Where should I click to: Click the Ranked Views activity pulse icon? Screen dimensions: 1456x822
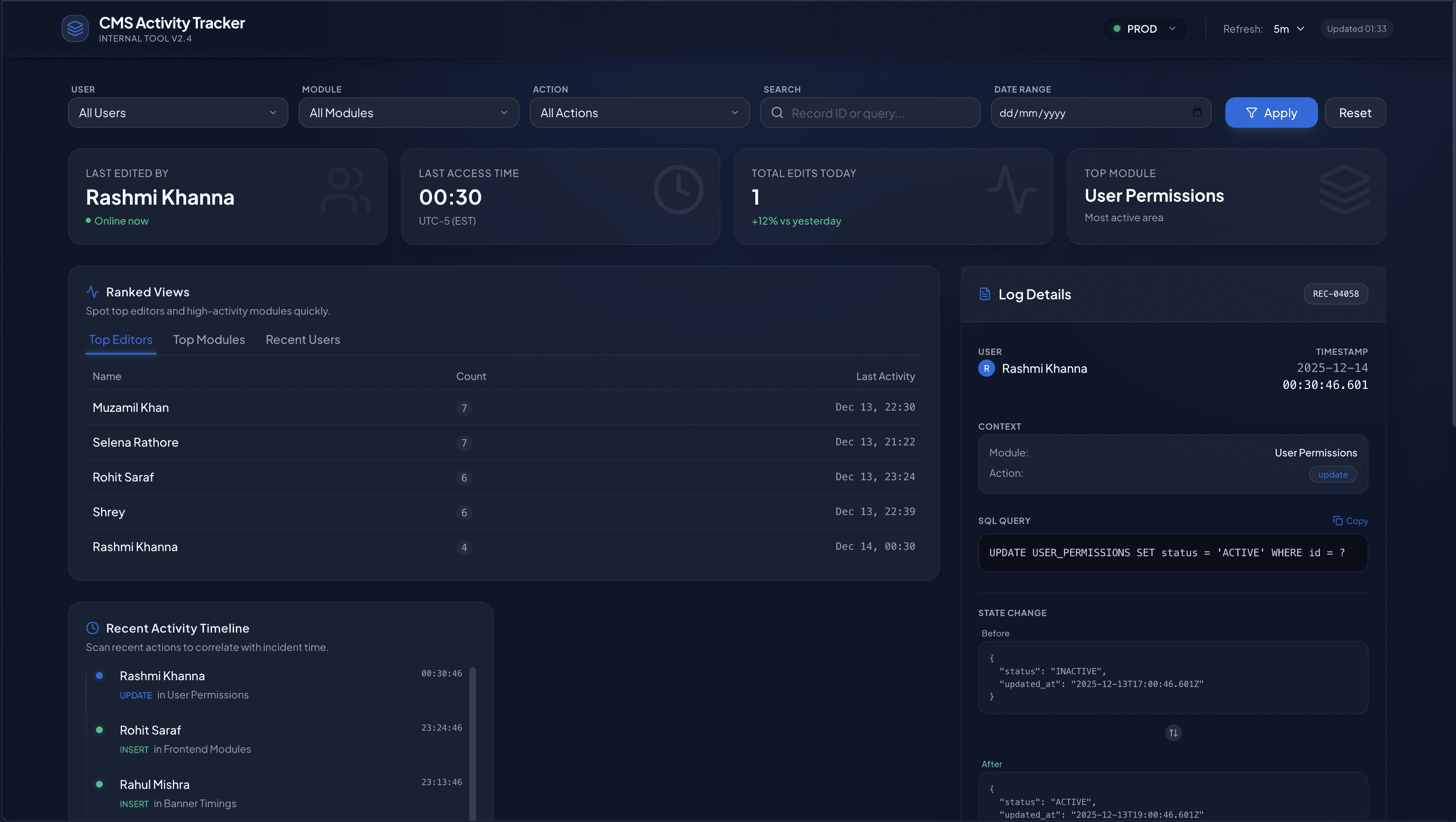click(x=93, y=292)
